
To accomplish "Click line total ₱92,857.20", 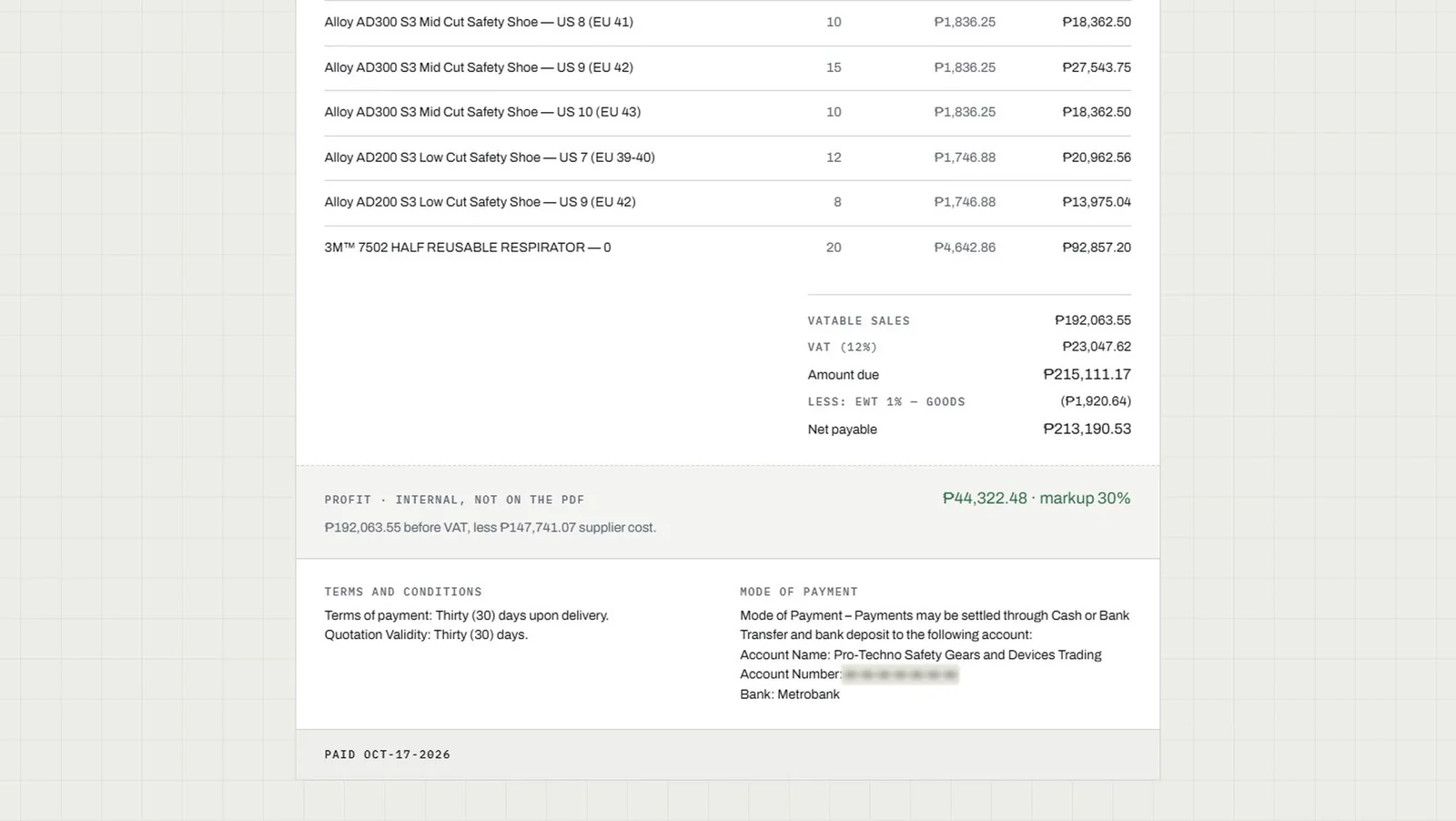I will coord(1097,248).
